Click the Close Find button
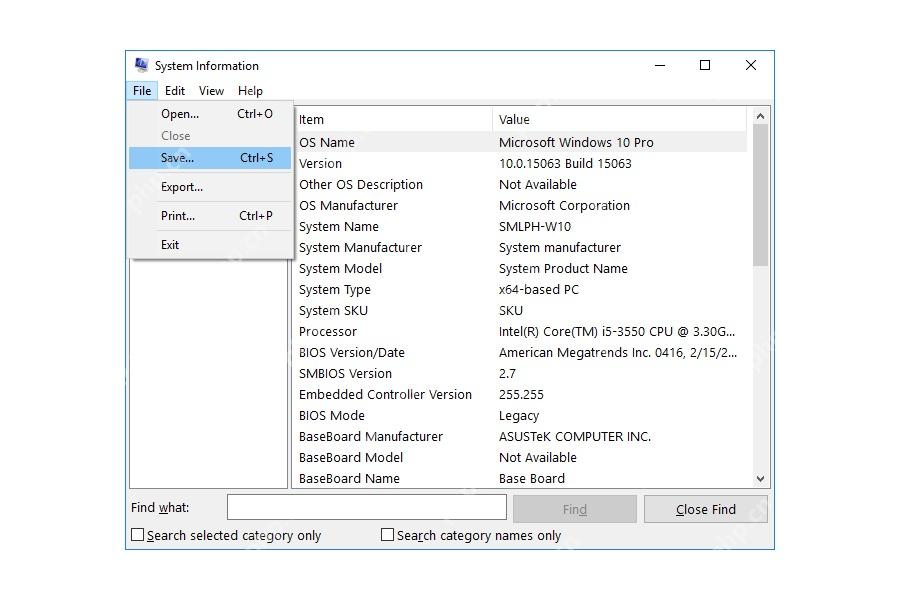This screenshot has width=900, height=600. [705, 509]
